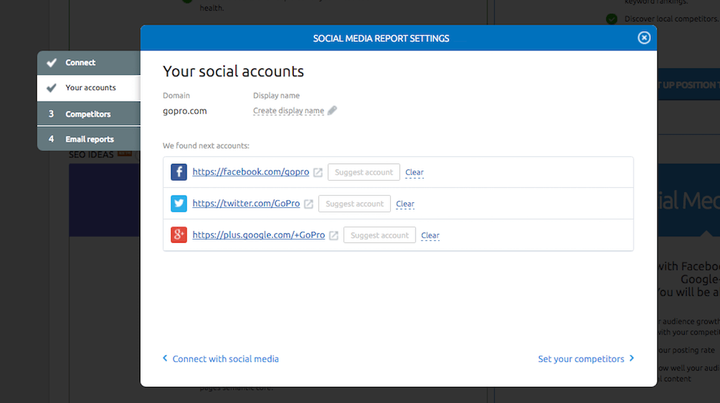Open facebook.com/gopro external link icon
Image resolution: width=720 pixels, height=403 pixels.
(x=318, y=172)
